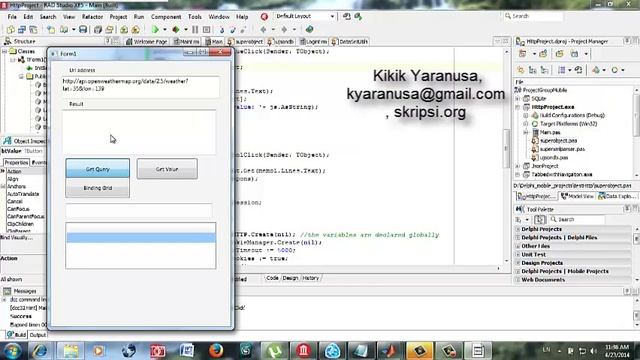Switch to the Welcome Page tab
The width and height of the screenshot is (640, 360).
(x=147, y=42)
